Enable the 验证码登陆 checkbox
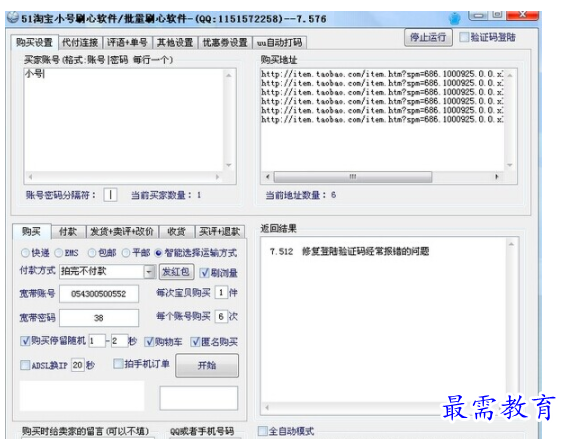Screen dimensions: 564x439 [x=464, y=37]
